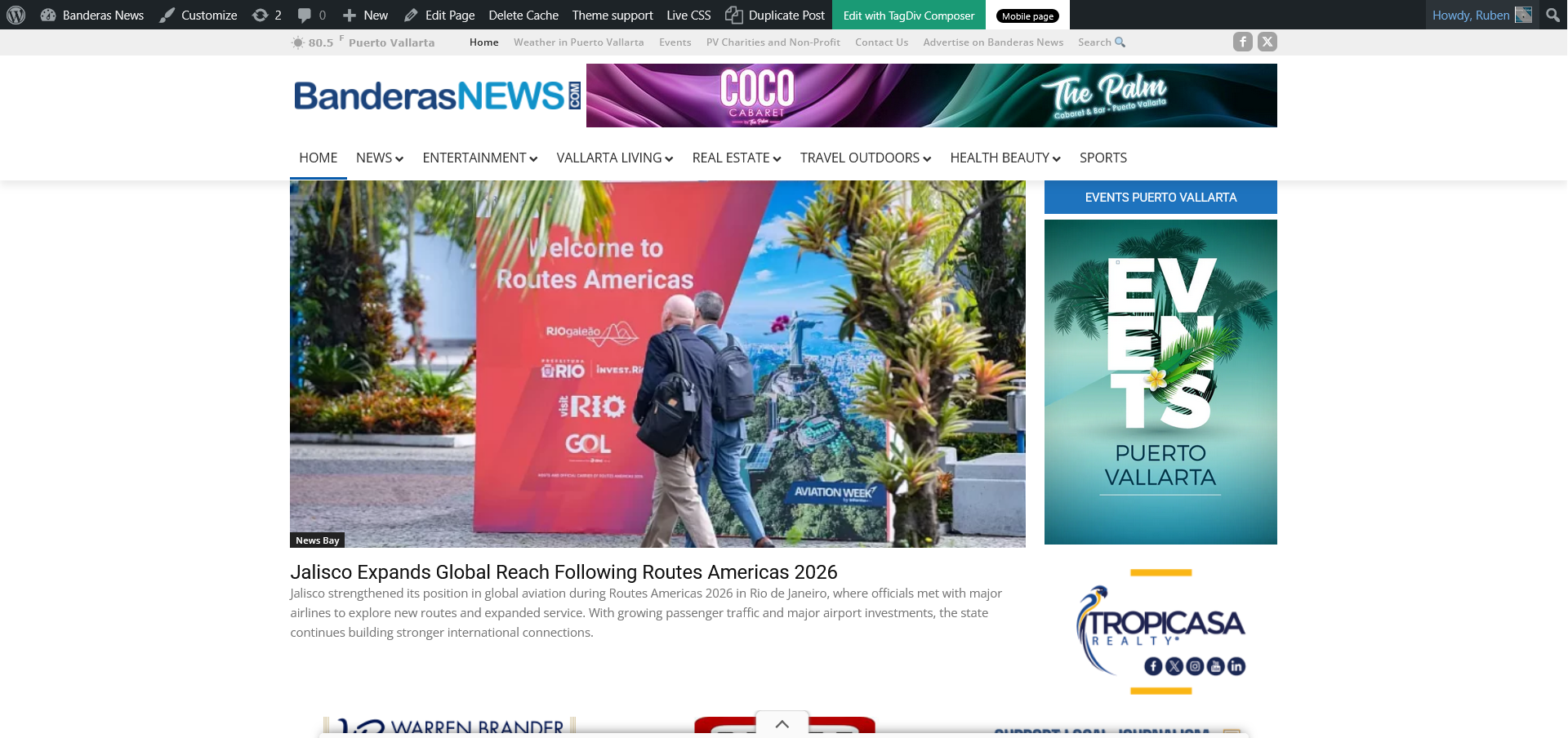The height and width of the screenshot is (738, 1568).
Task: Expand the NEWS dropdown menu
Action: 380,158
